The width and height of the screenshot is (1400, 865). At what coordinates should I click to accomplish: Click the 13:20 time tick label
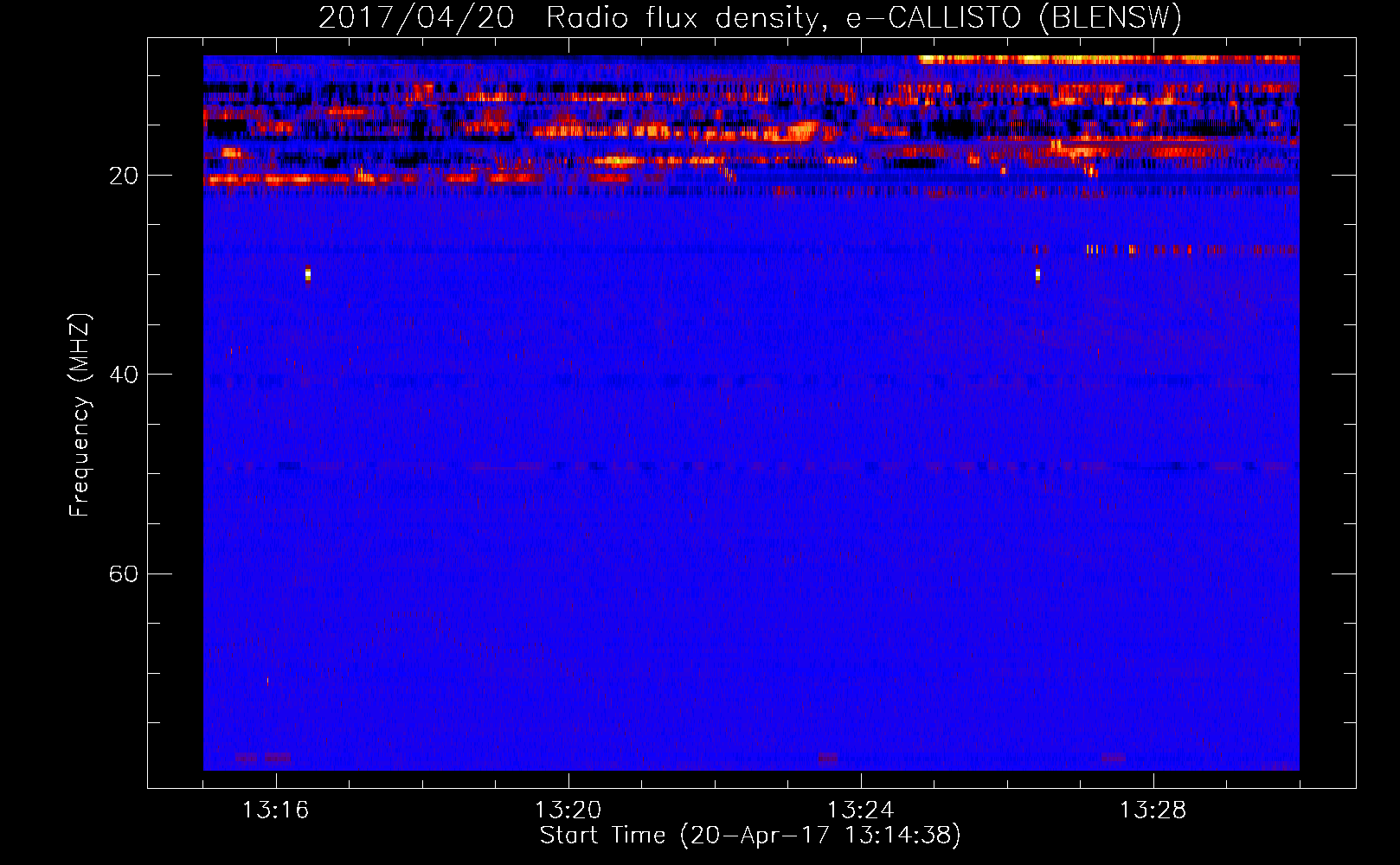point(568,811)
